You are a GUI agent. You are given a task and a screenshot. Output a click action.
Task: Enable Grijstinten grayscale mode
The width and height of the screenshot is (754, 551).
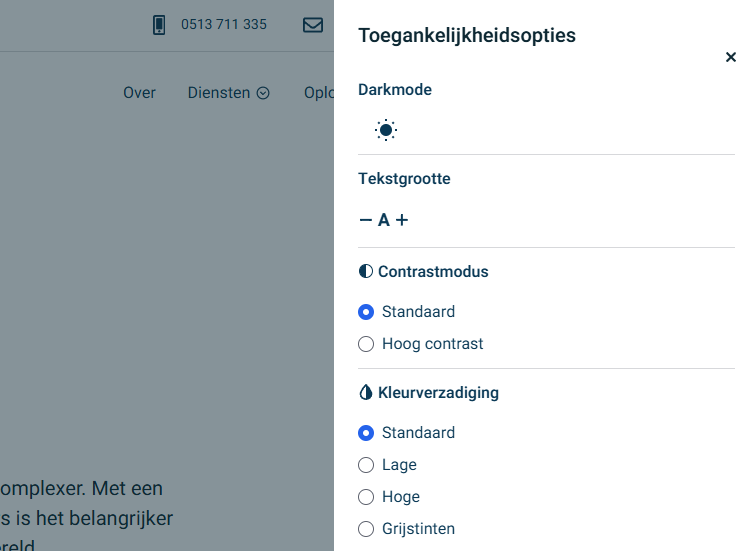[x=366, y=529]
